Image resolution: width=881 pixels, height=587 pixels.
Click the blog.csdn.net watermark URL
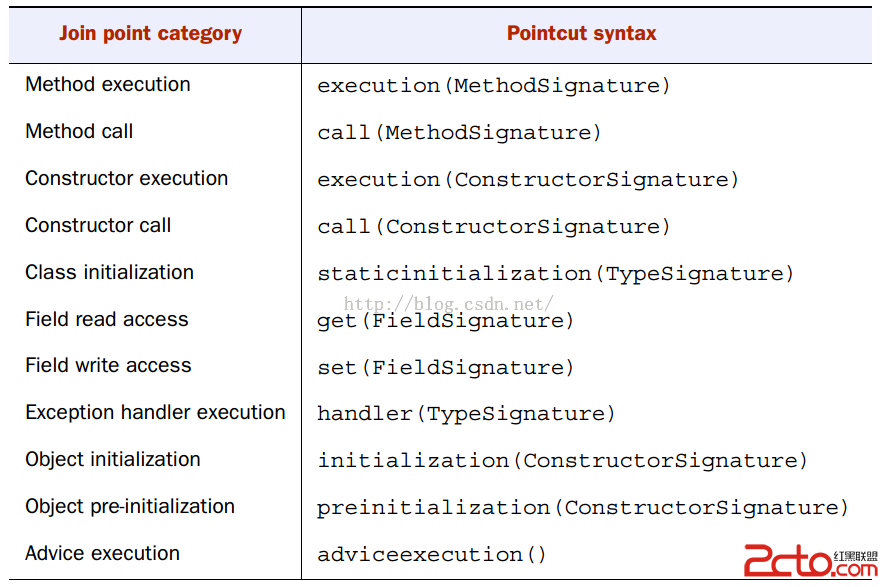click(448, 302)
